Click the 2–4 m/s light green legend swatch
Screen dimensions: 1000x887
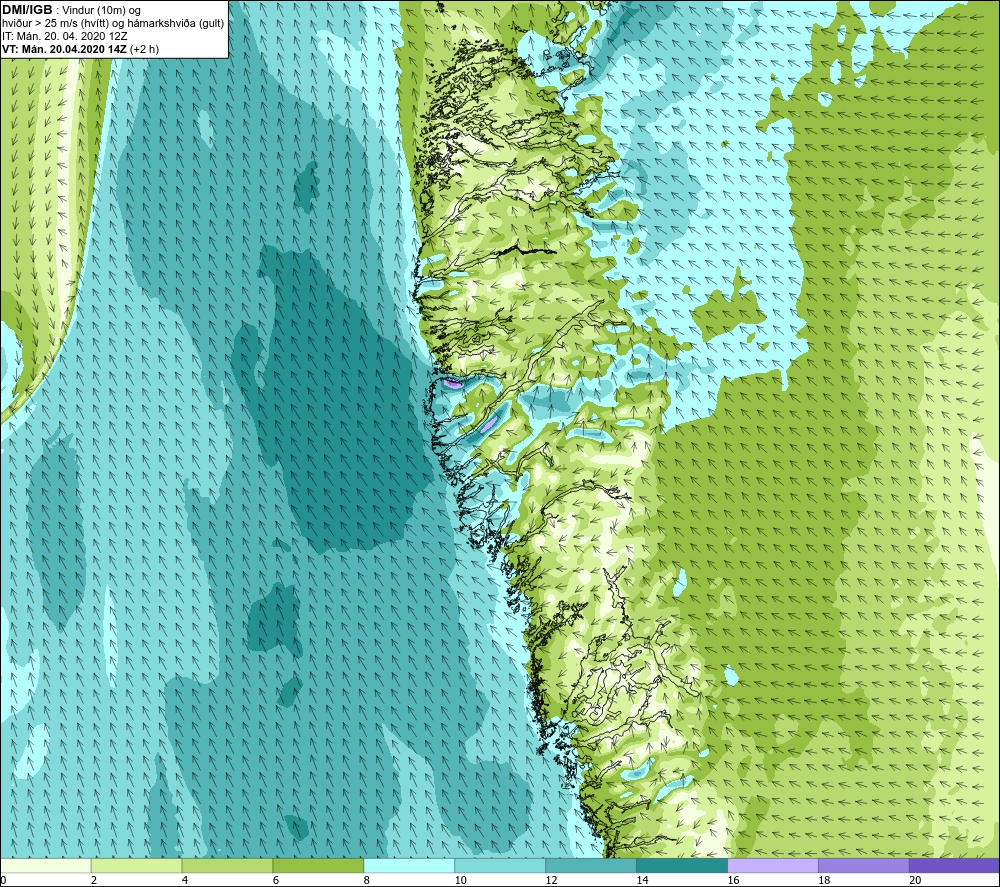point(136,865)
